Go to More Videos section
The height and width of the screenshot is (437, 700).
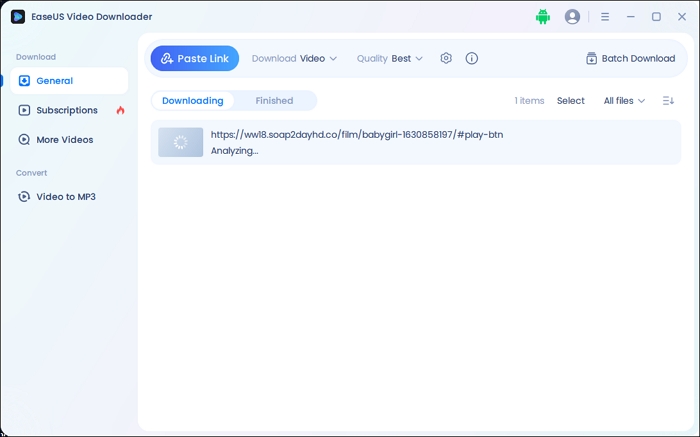click(64, 140)
